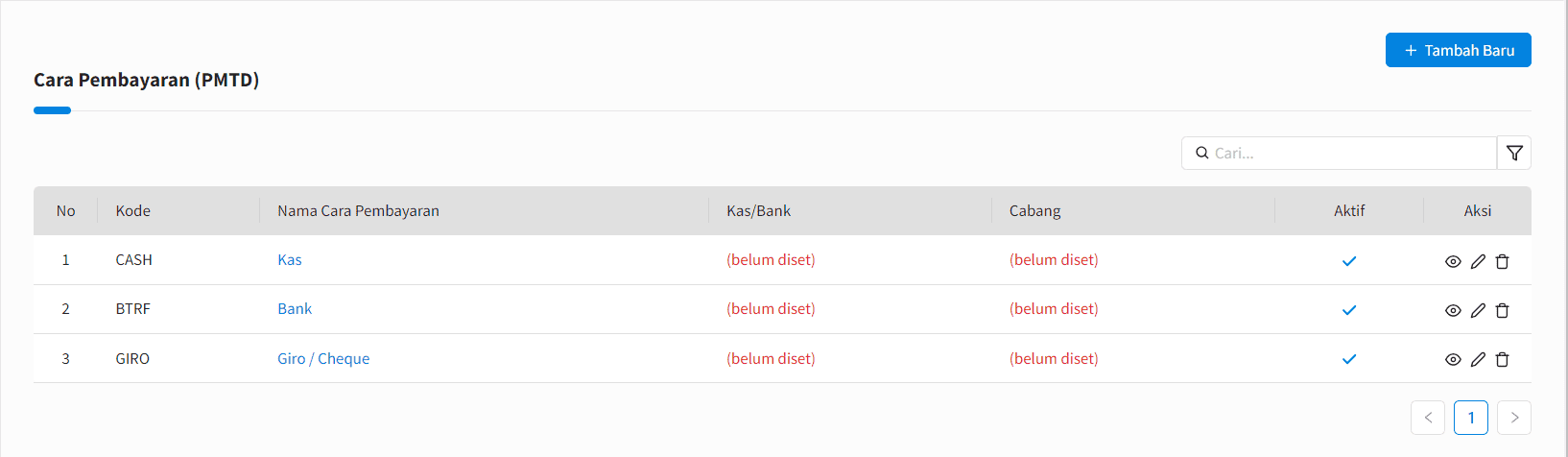This screenshot has width=1568, height=457.
Task: Select page 1 in pagination
Action: pos(1471,418)
